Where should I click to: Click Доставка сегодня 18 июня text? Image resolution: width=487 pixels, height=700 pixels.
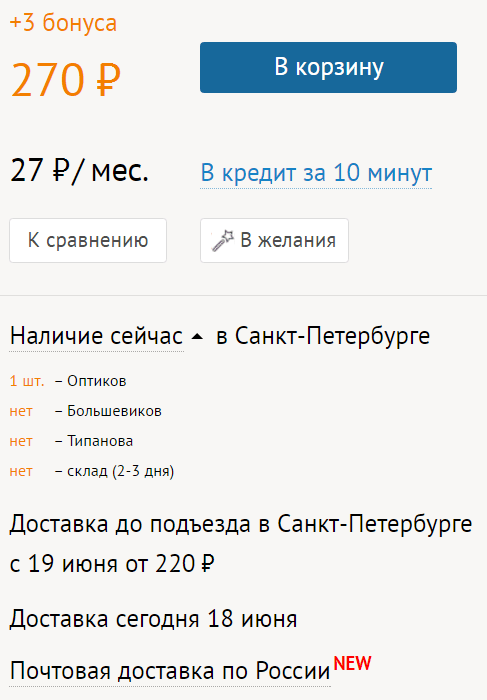pos(153,619)
